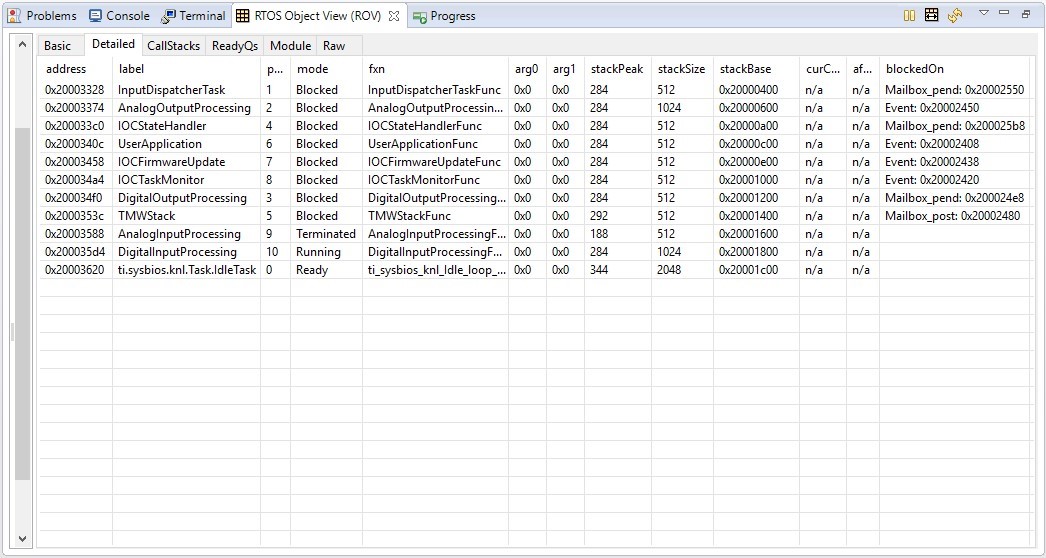This screenshot has height=558, width=1046.
Task: Click Mailbox_pend: 0x200024e8 cell
Action: click(x=955, y=198)
